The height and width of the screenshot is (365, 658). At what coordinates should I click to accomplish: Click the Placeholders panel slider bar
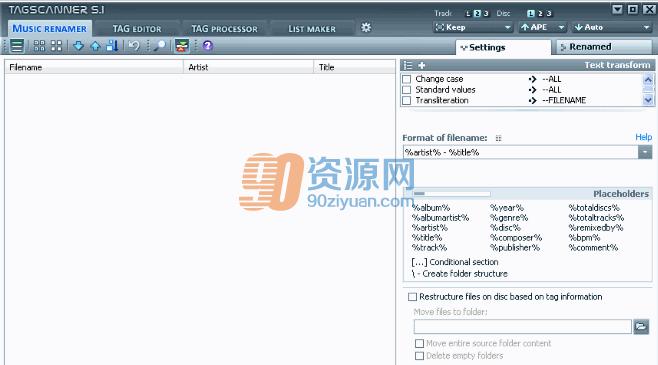pyautogui.click(x=451, y=194)
